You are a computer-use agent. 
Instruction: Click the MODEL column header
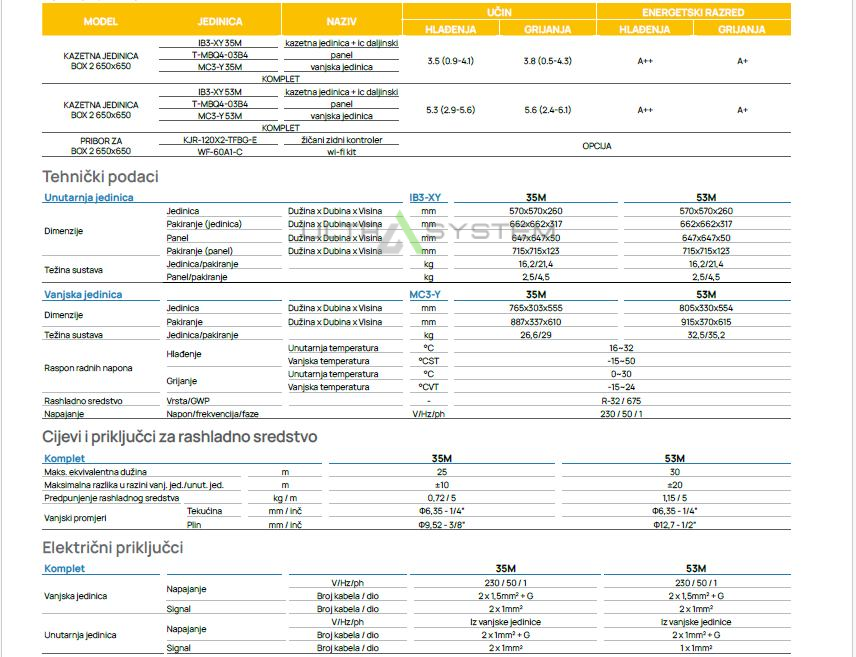(x=101, y=21)
